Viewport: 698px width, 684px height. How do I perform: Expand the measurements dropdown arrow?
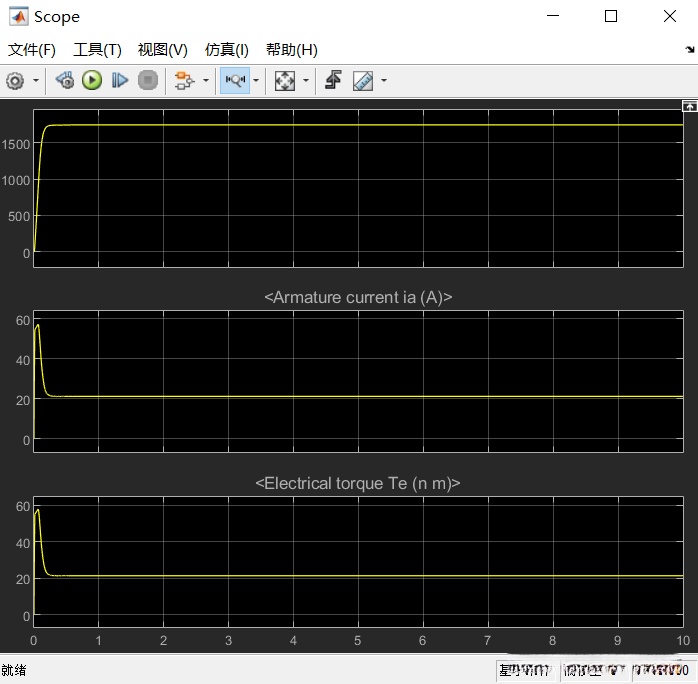(x=384, y=81)
